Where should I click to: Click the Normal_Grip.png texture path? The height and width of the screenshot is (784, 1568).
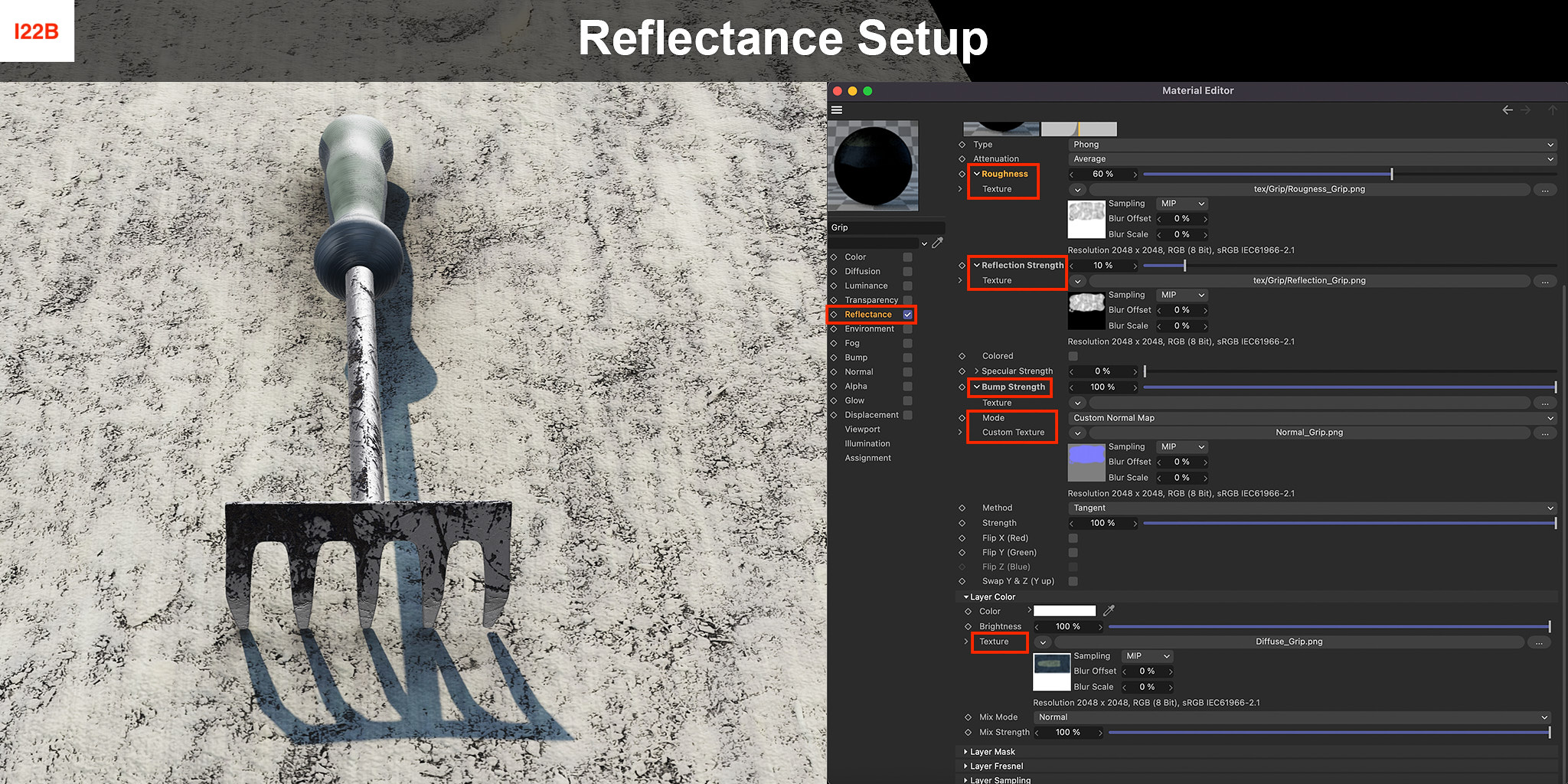[x=1309, y=433]
